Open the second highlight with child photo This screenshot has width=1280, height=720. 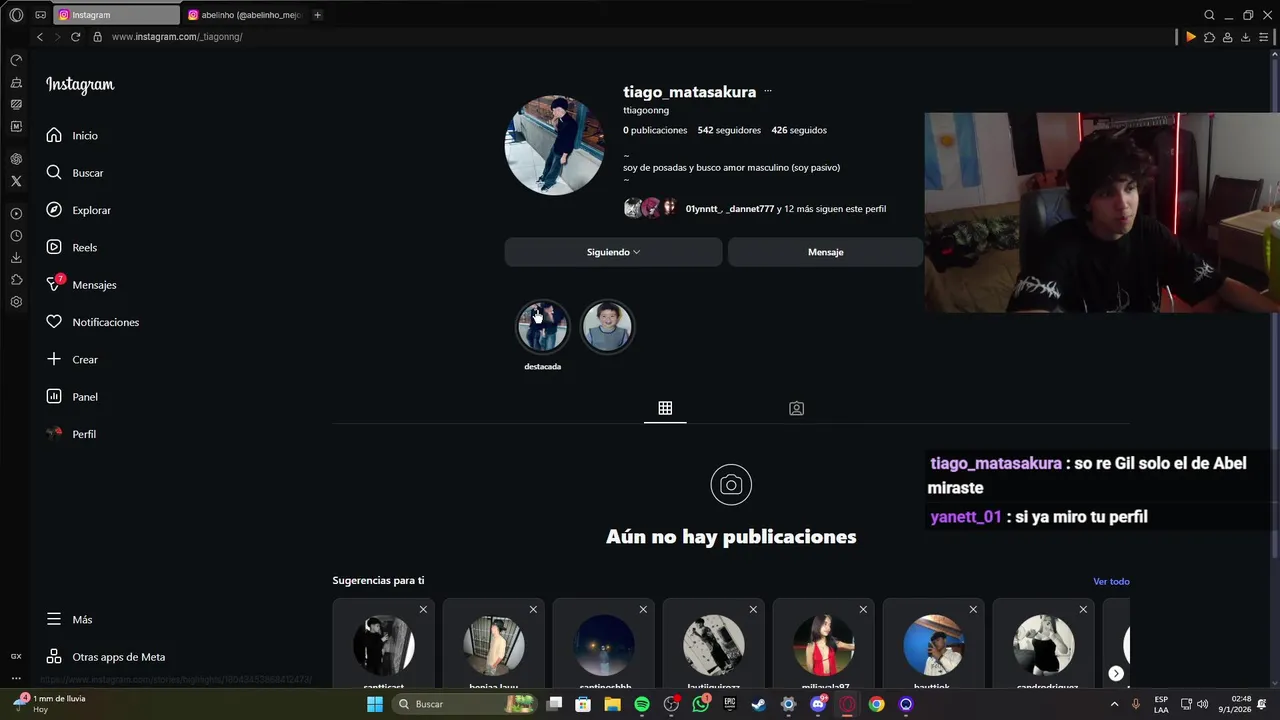point(607,327)
